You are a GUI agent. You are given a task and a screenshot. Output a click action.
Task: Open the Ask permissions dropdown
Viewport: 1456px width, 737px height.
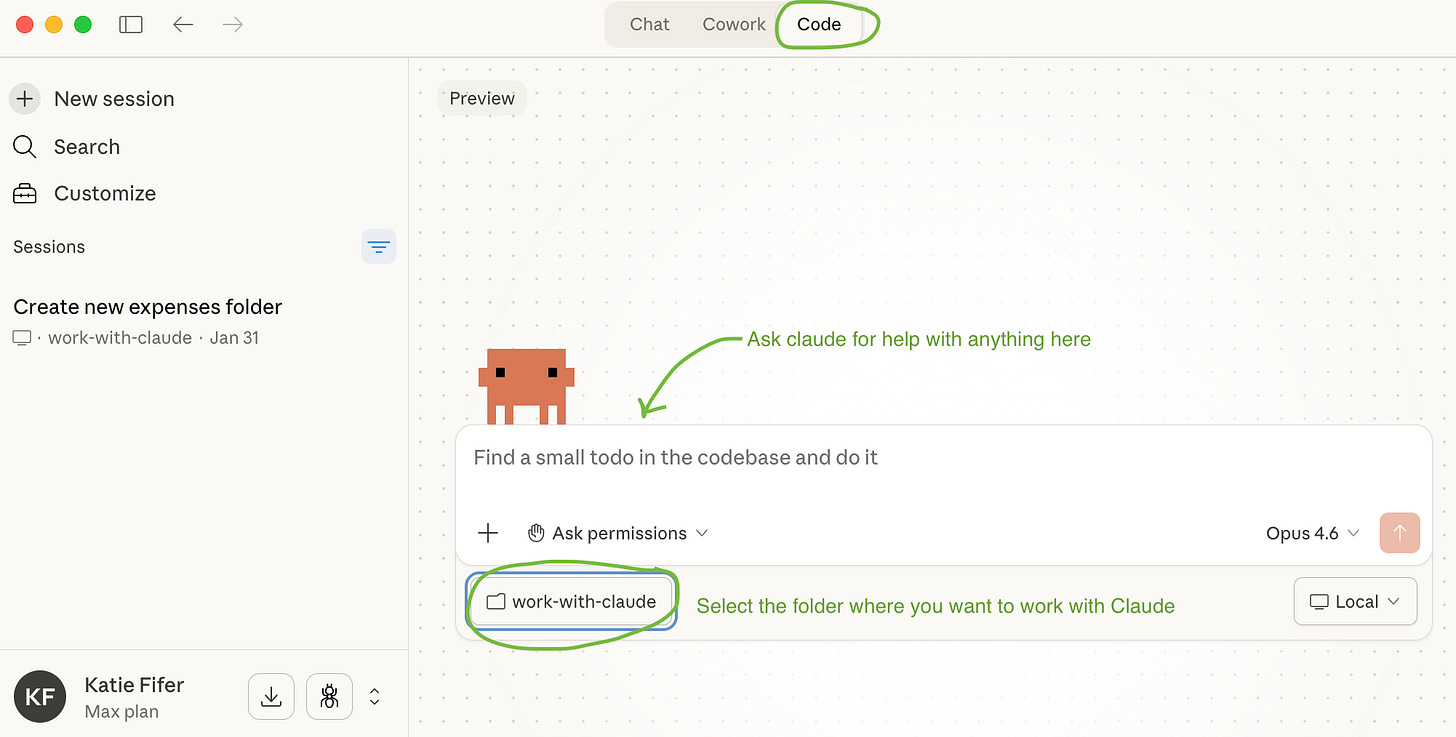(x=618, y=533)
